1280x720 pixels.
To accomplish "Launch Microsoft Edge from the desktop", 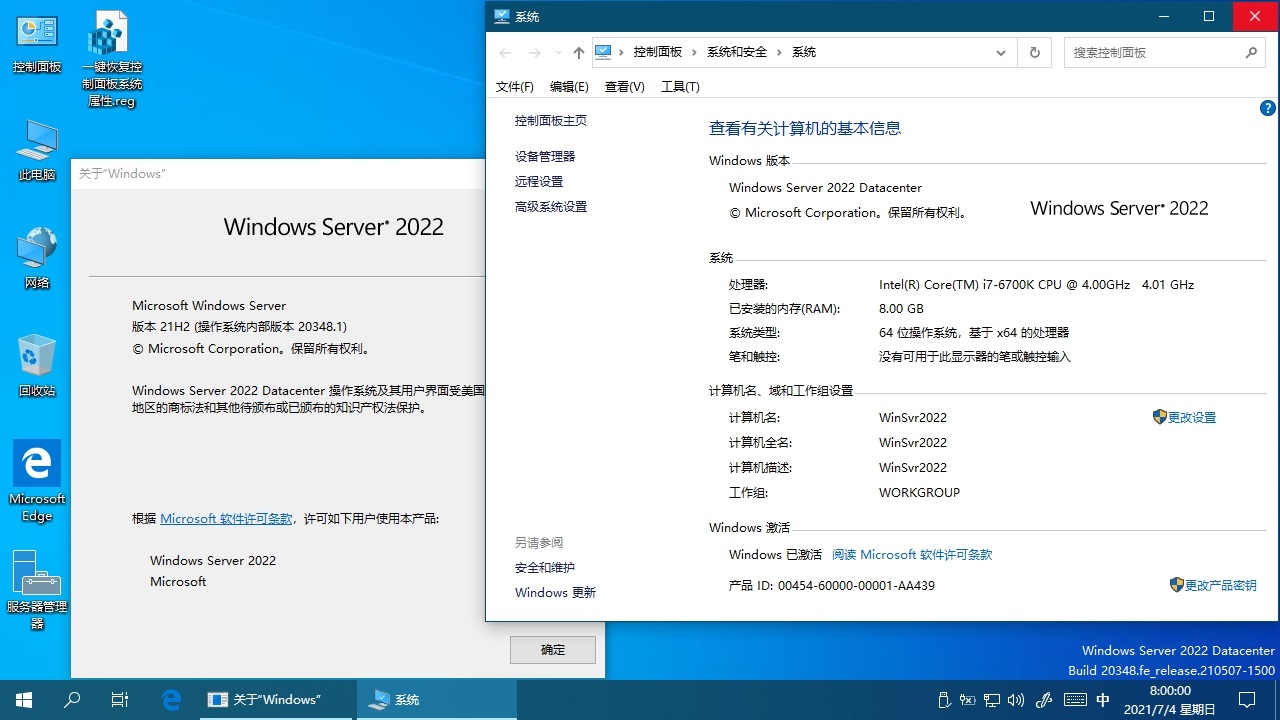I will 37,470.
